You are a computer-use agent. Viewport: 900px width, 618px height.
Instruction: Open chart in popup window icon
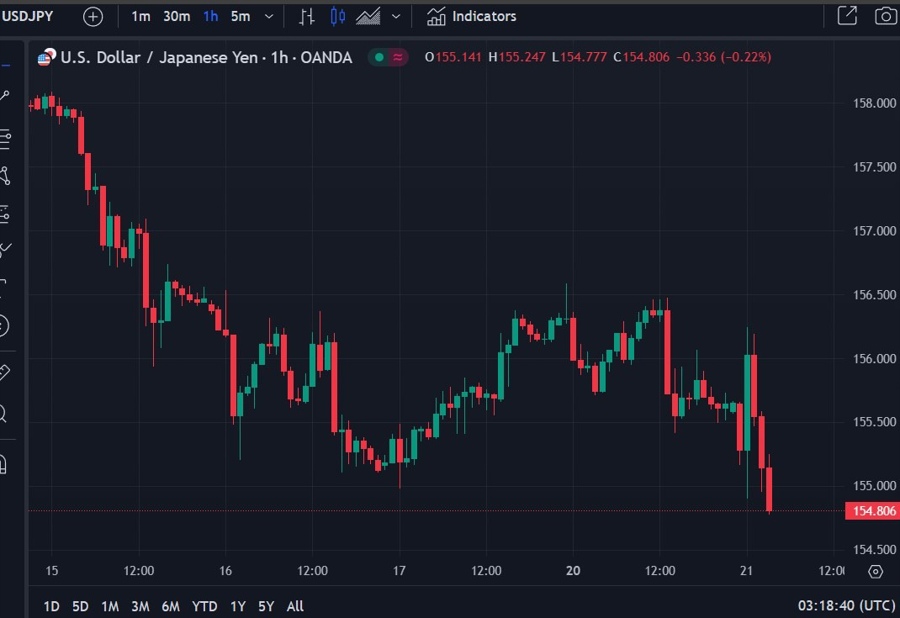tap(847, 15)
